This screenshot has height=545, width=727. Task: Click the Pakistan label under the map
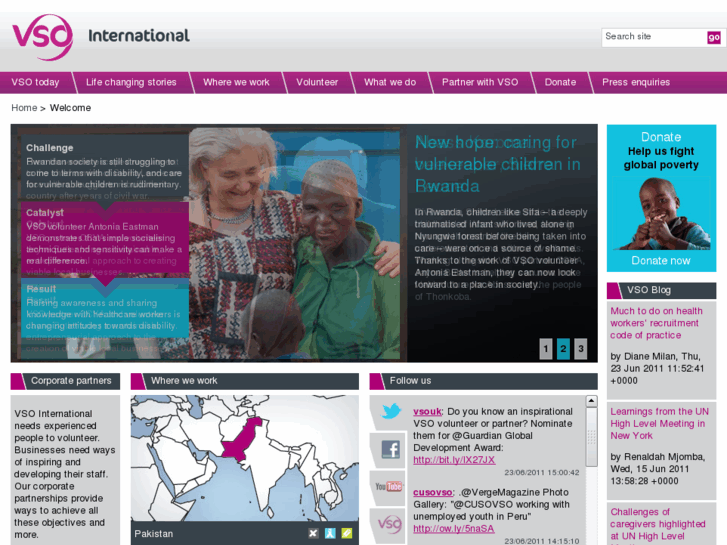click(x=153, y=534)
